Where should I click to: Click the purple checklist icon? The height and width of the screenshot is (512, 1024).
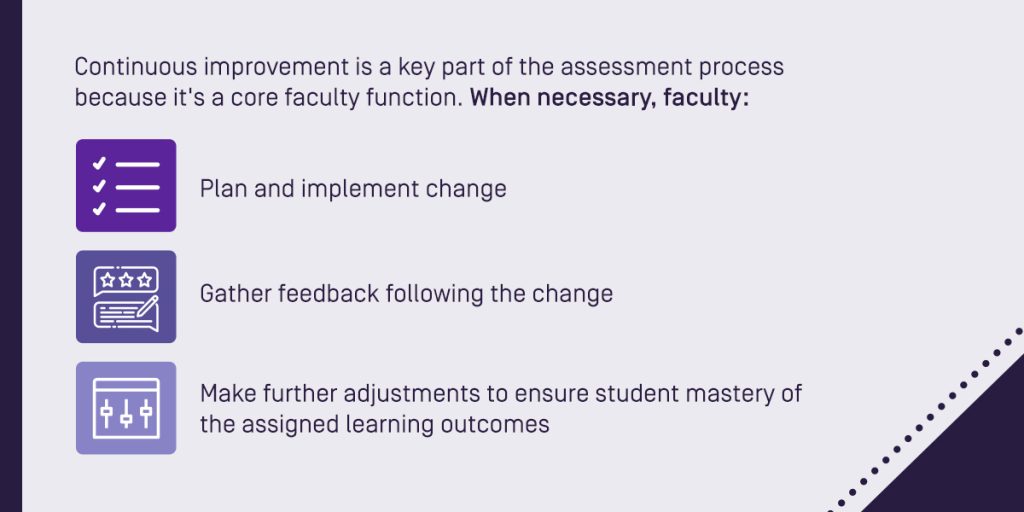click(x=126, y=185)
